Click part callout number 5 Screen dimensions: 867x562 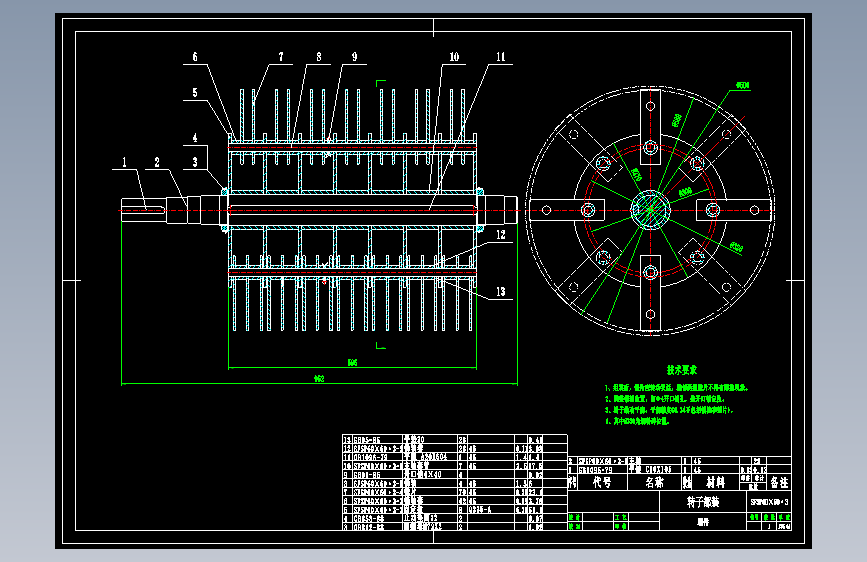pos(195,92)
